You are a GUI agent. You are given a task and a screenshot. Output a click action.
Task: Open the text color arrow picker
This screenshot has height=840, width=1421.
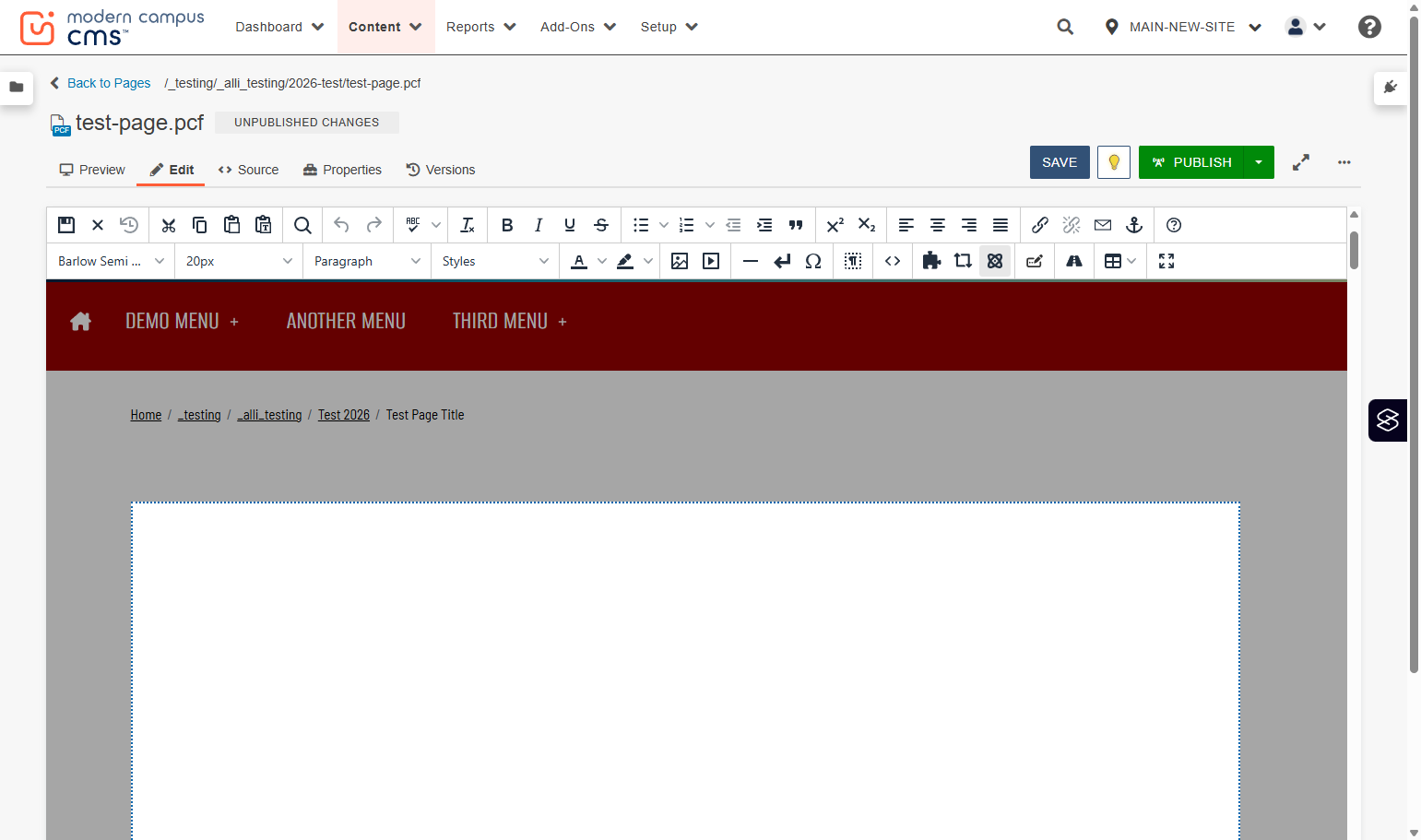(602, 261)
